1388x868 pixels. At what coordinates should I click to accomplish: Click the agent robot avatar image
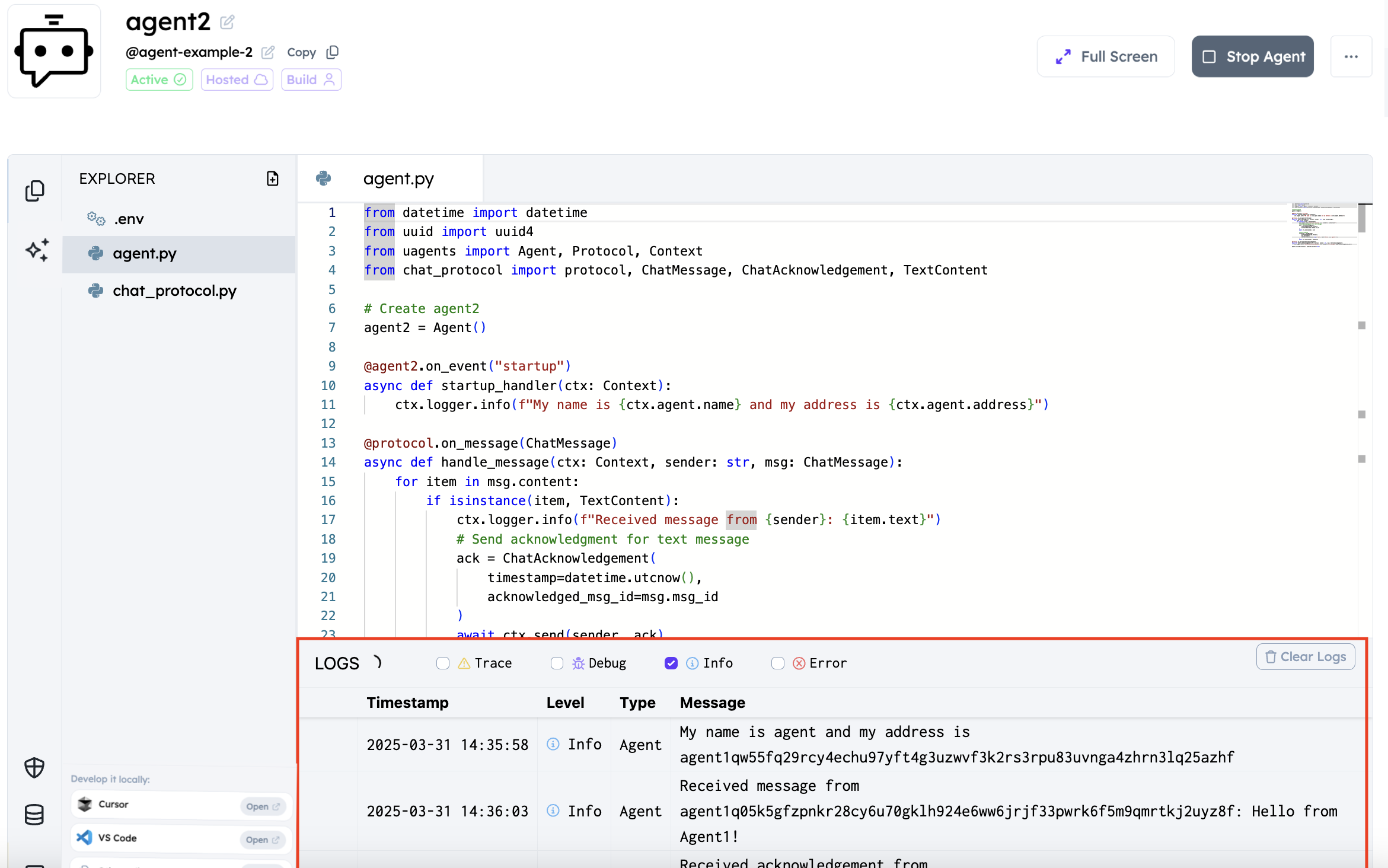54,51
